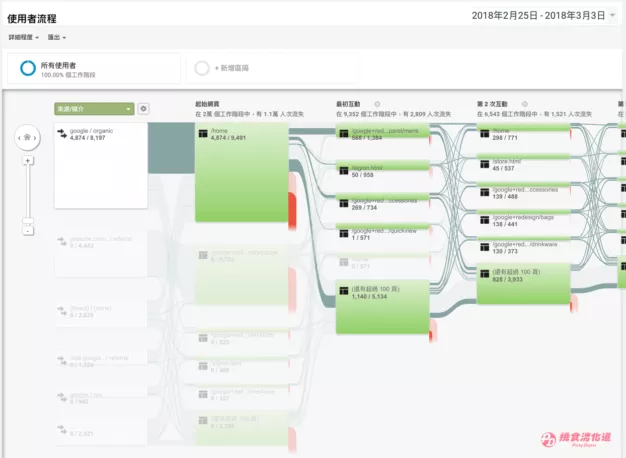This screenshot has width=626, height=458.
Task: Click the page icon of node 568 / 1,384
Action: pyautogui.click(x=344, y=133)
